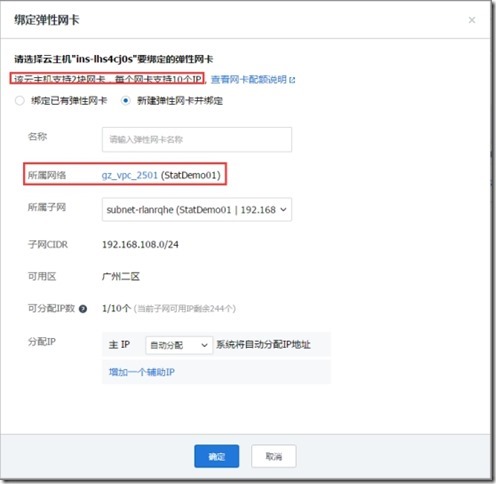The height and width of the screenshot is (484, 496).
Task: Cancel with the 取消 button
Action: pos(274,456)
